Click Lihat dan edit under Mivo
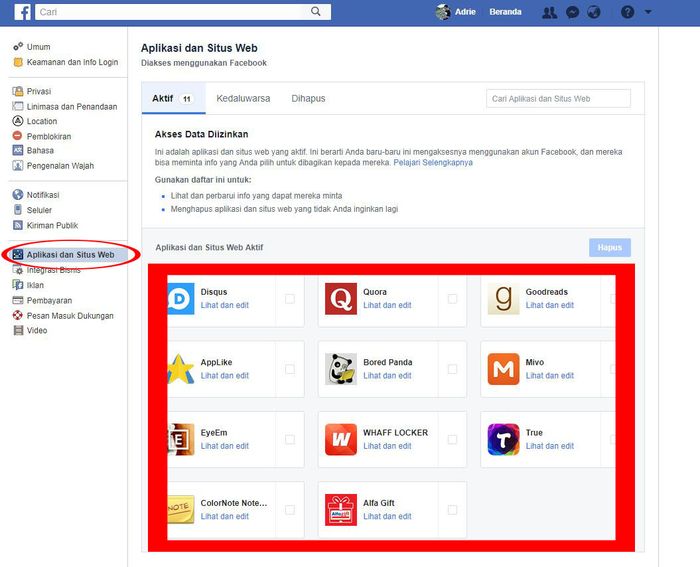 (x=550, y=375)
